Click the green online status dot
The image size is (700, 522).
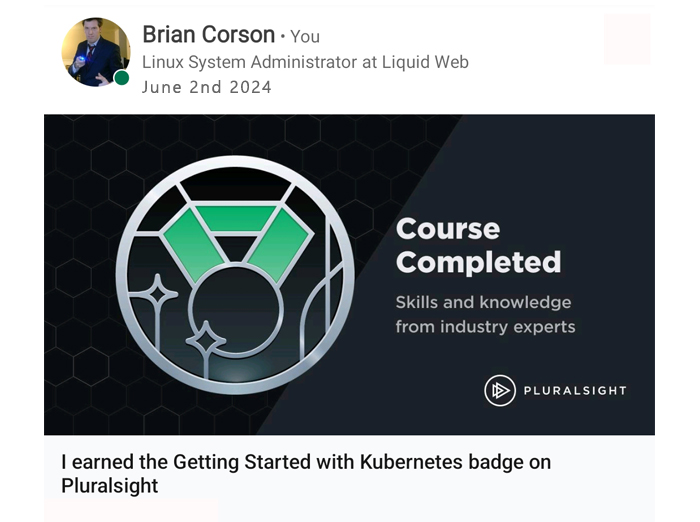121,78
